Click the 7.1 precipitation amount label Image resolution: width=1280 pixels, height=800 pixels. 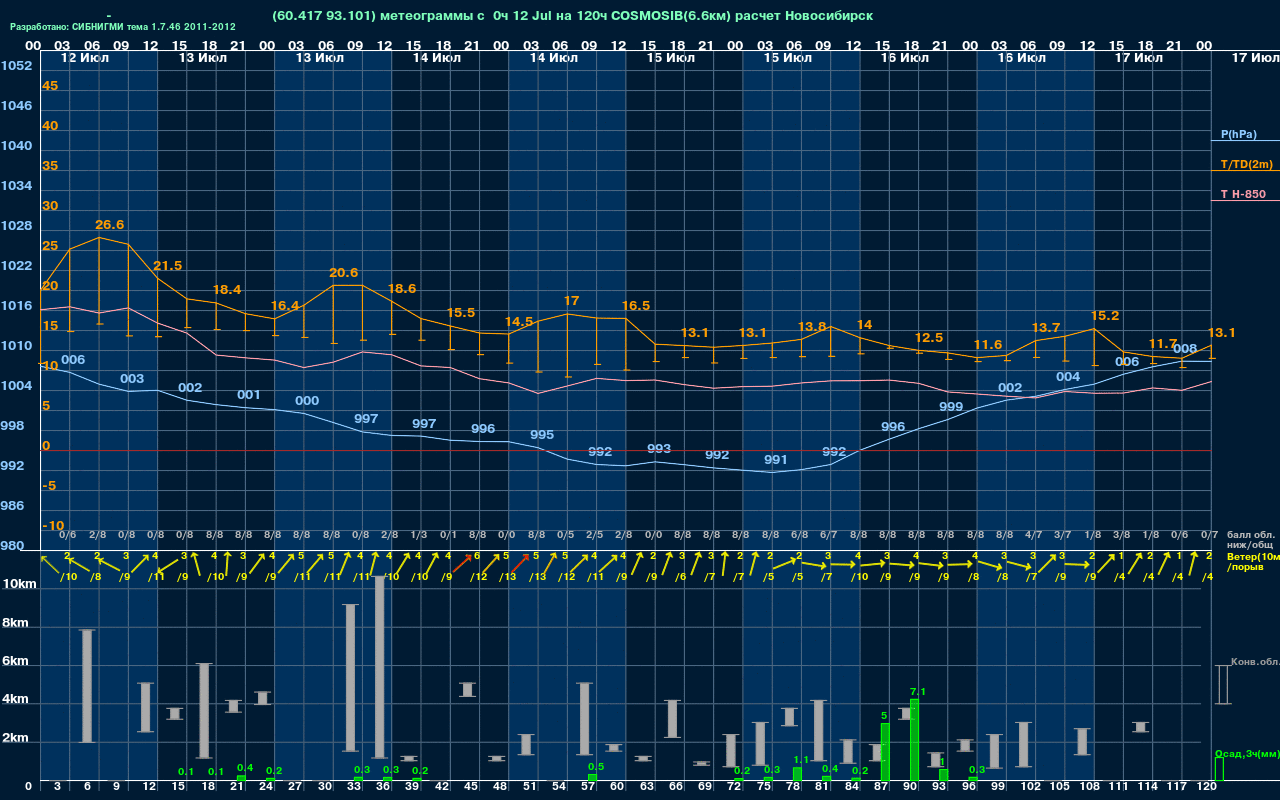[918, 692]
